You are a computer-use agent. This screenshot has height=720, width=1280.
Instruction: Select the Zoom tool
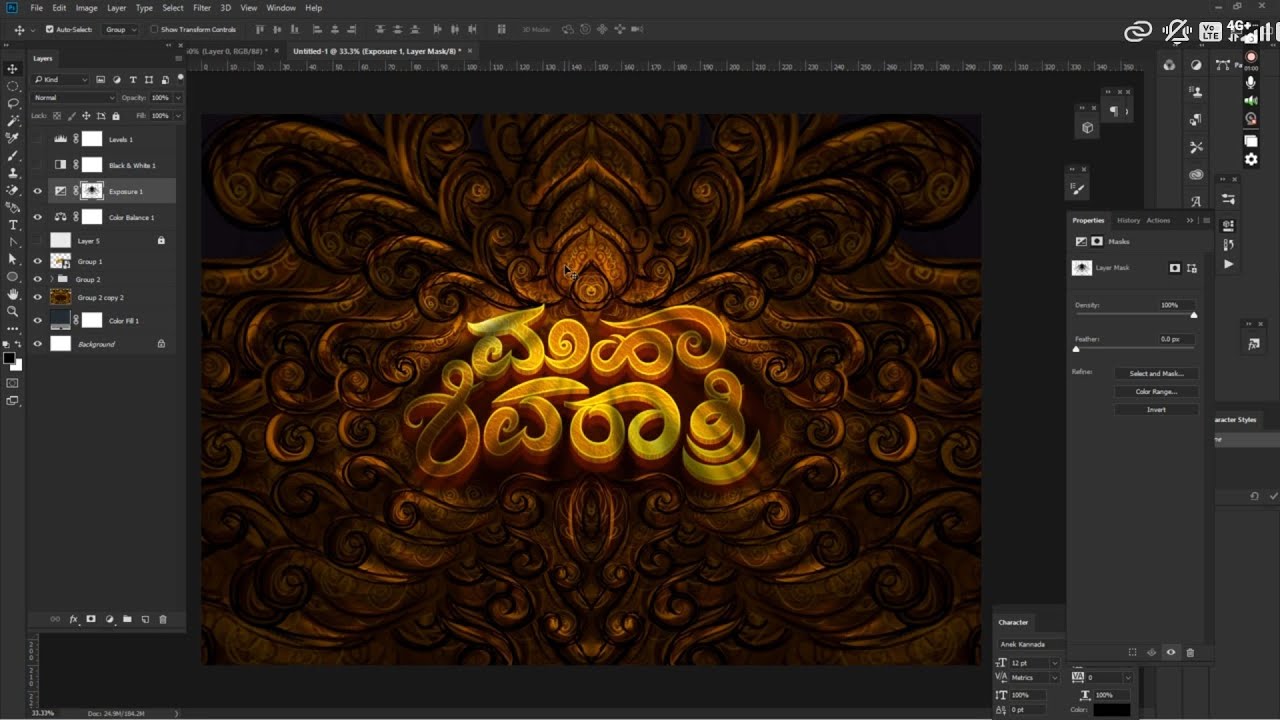(13, 311)
